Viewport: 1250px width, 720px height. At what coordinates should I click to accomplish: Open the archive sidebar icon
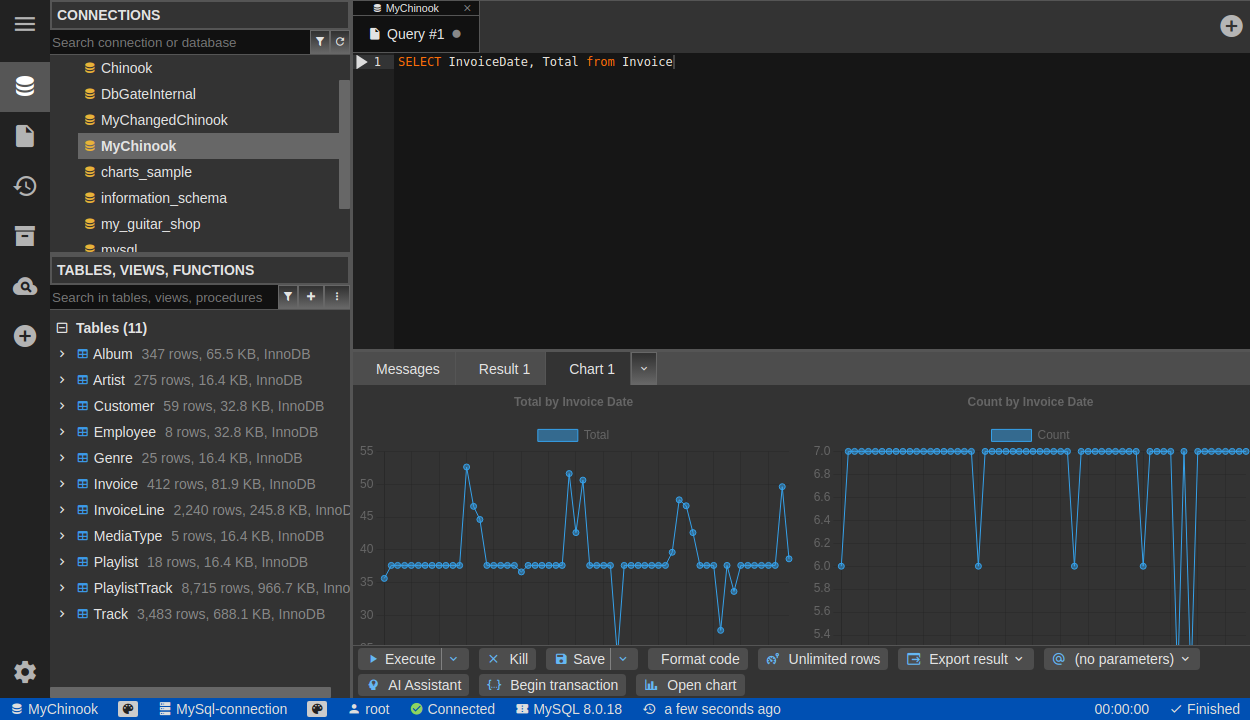pos(25,236)
